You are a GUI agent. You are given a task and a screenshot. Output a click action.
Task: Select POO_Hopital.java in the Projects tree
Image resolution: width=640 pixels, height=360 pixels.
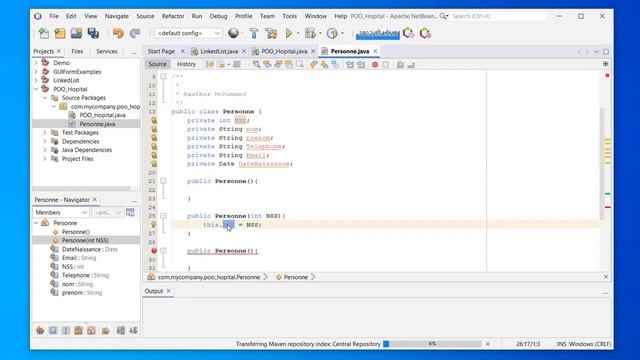click(x=102, y=115)
